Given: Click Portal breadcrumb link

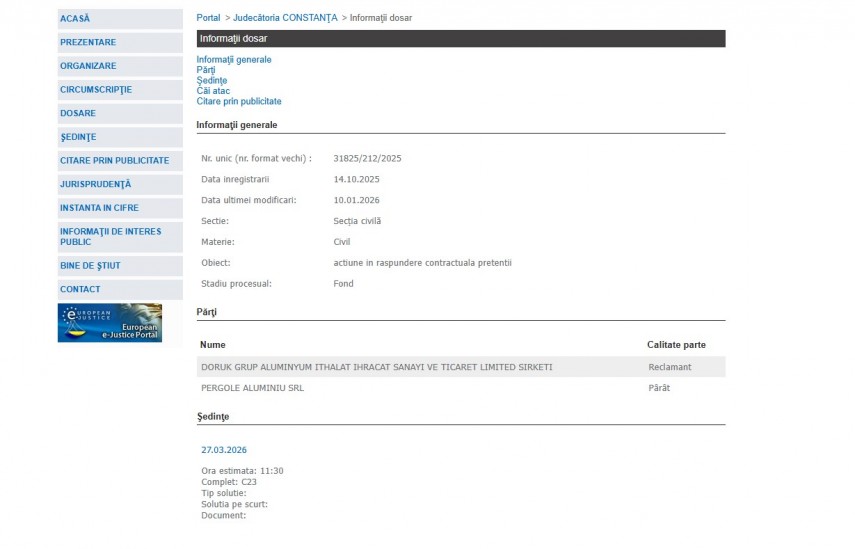Looking at the screenshot, I should click(208, 18).
